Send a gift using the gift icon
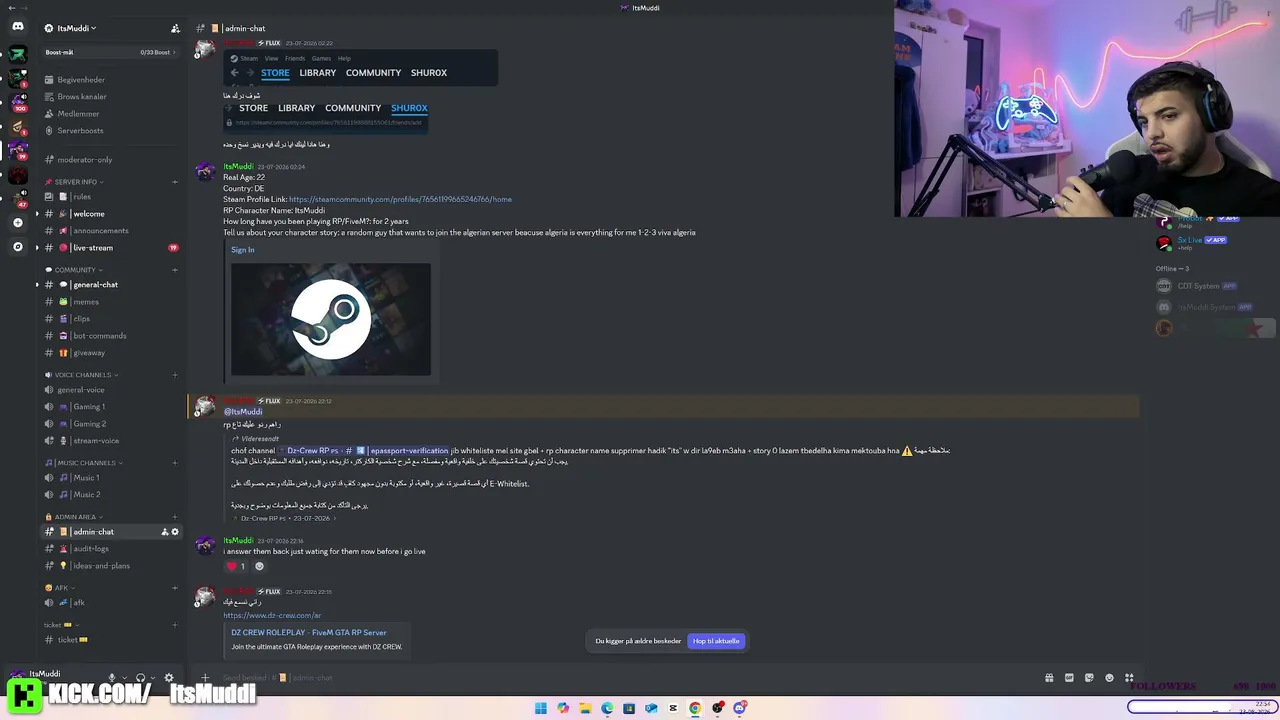 click(1049, 678)
